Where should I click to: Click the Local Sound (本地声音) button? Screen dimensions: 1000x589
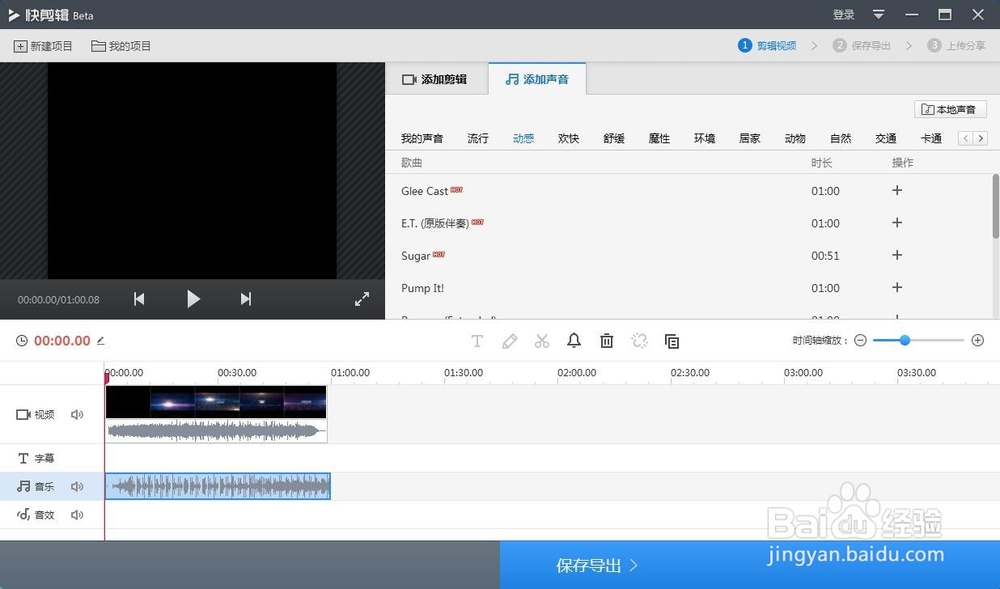point(950,110)
